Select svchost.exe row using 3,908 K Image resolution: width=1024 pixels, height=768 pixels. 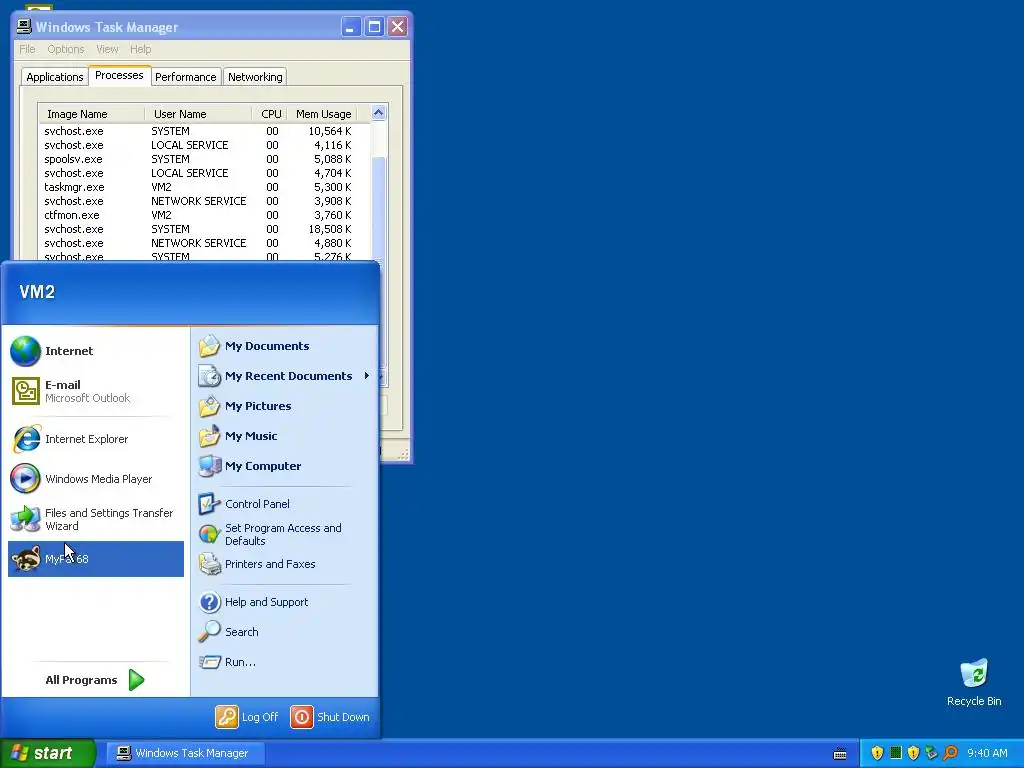(204, 201)
